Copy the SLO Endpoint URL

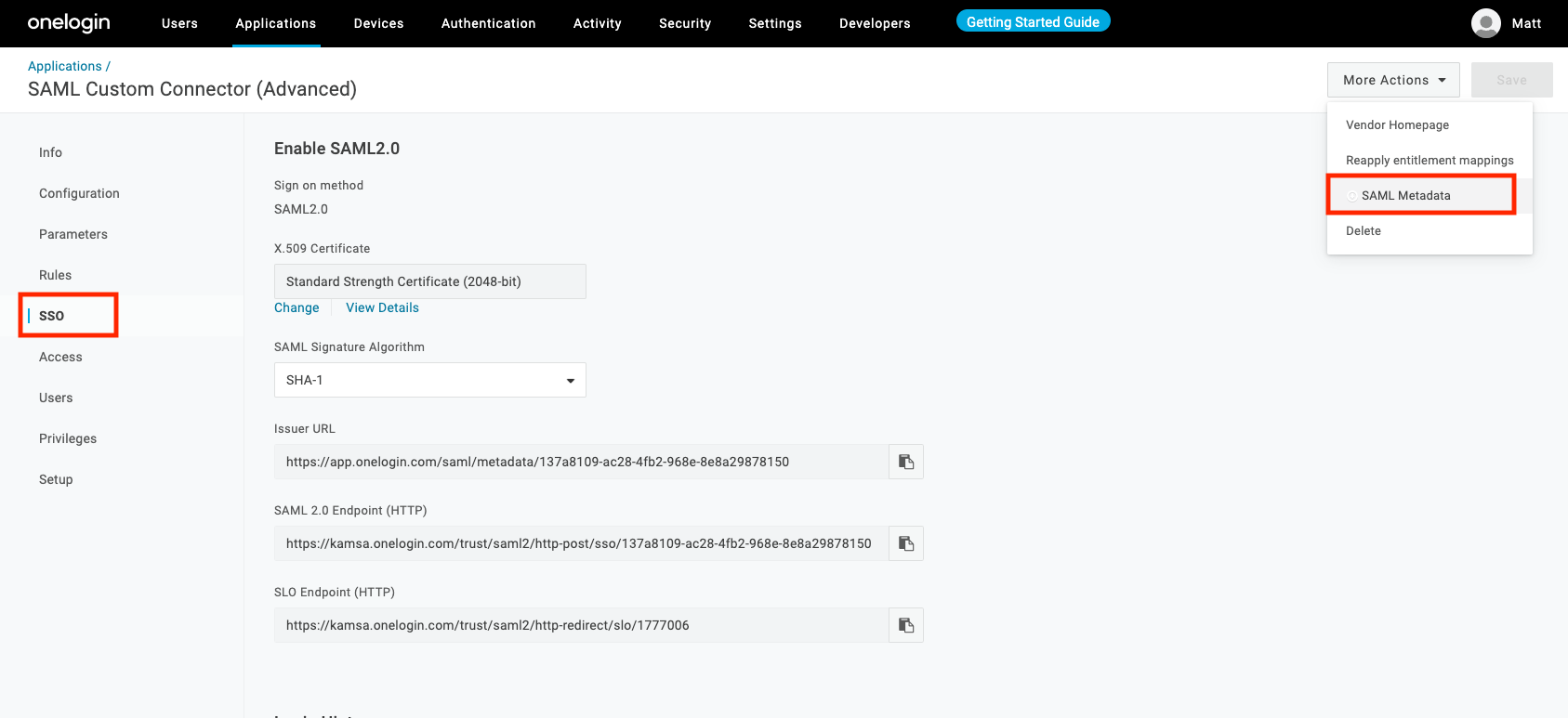tap(906, 625)
